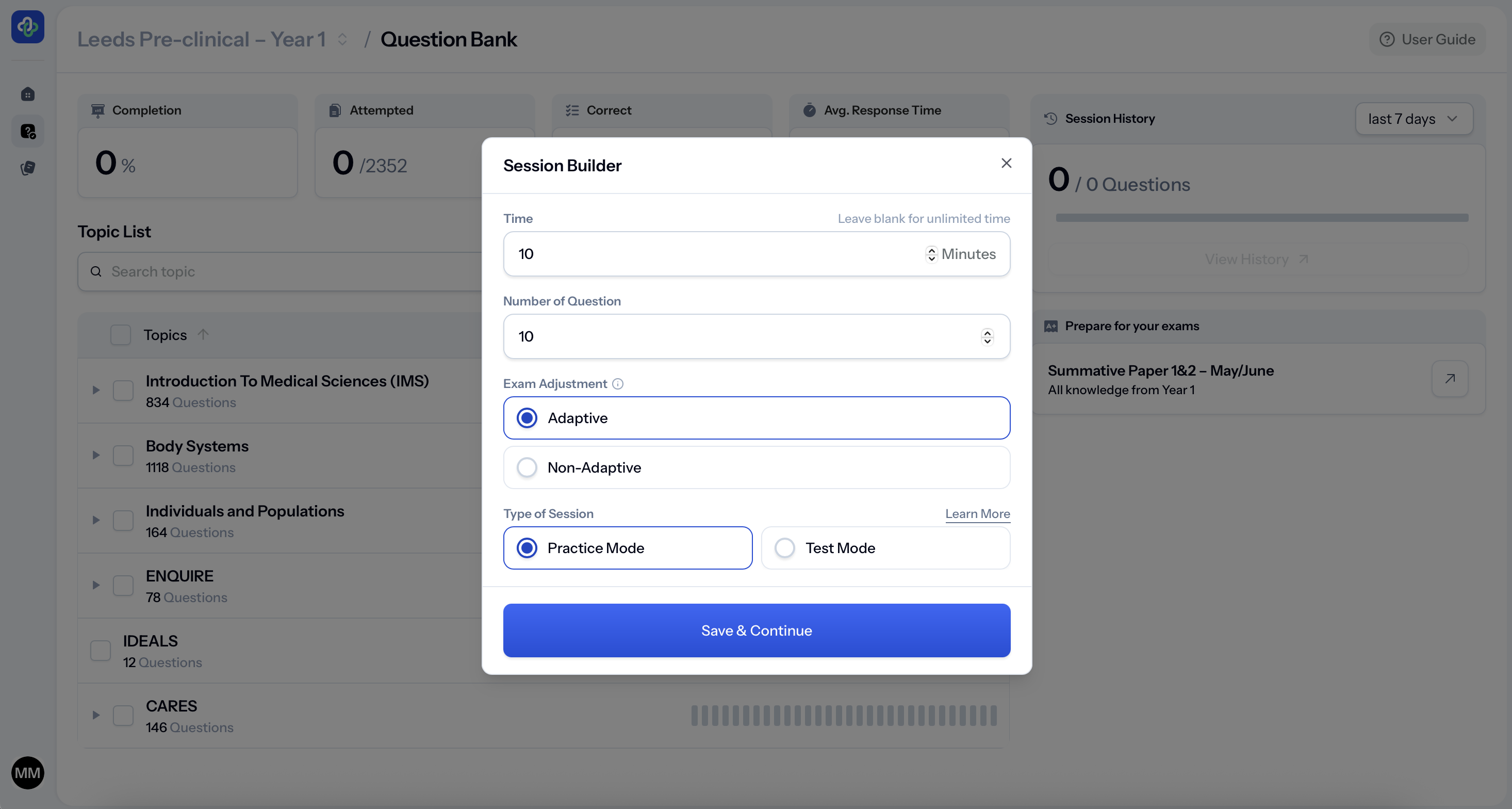Click the Exam Adjustment info icon
1512x809 pixels.
click(x=617, y=384)
